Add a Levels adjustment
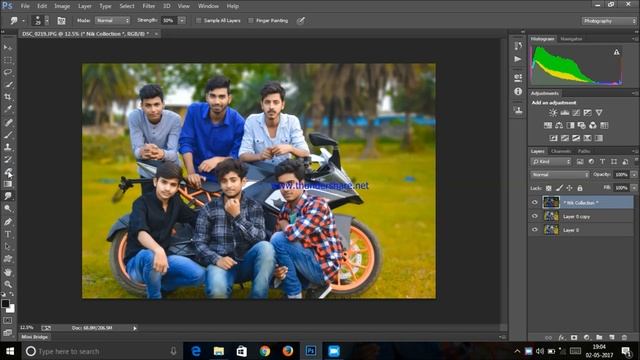 pyautogui.click(x=564, y=113)
